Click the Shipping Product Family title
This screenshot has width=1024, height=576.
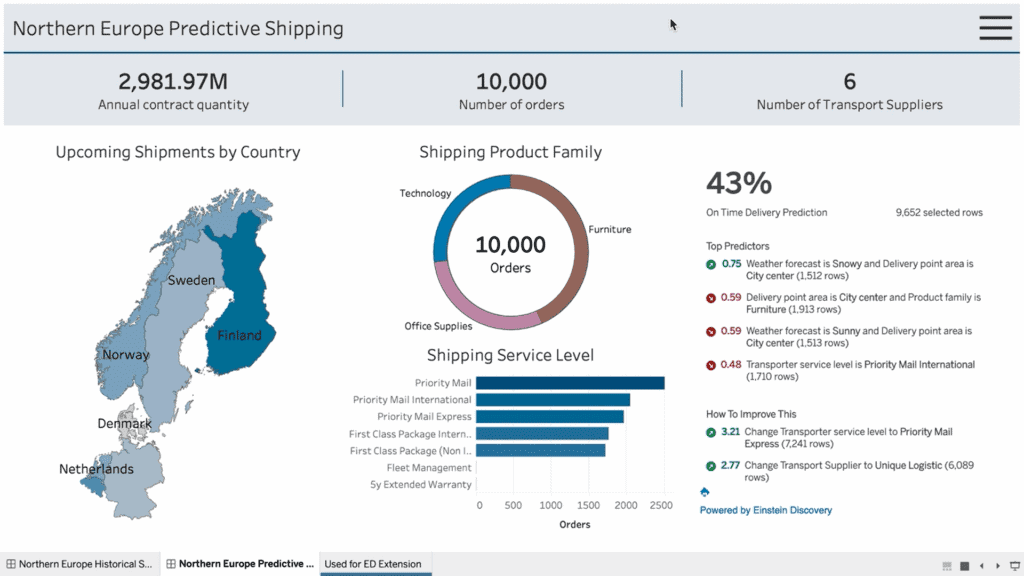[x=511, y=152]
